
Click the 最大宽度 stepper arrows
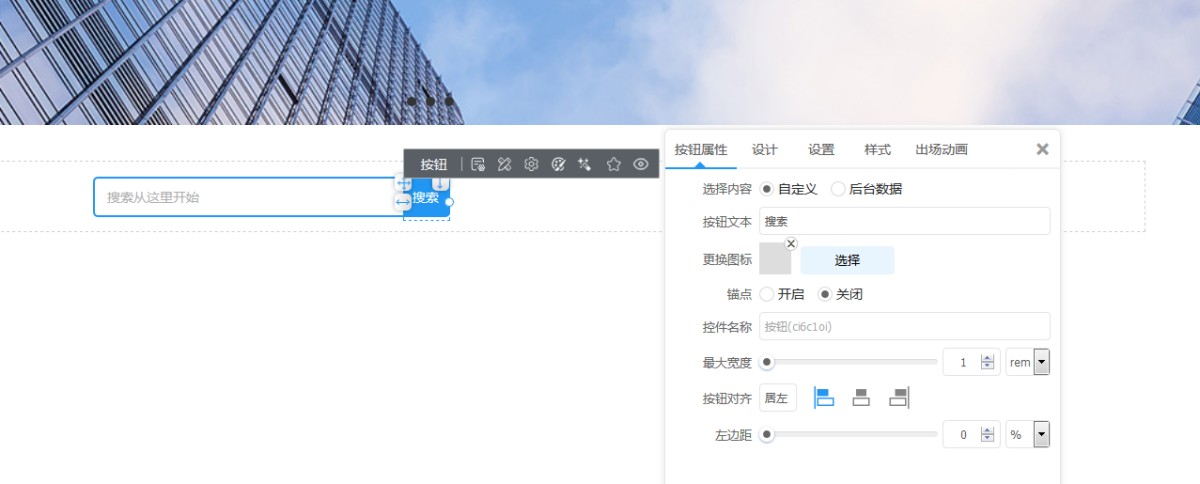(x=988, y=363)
